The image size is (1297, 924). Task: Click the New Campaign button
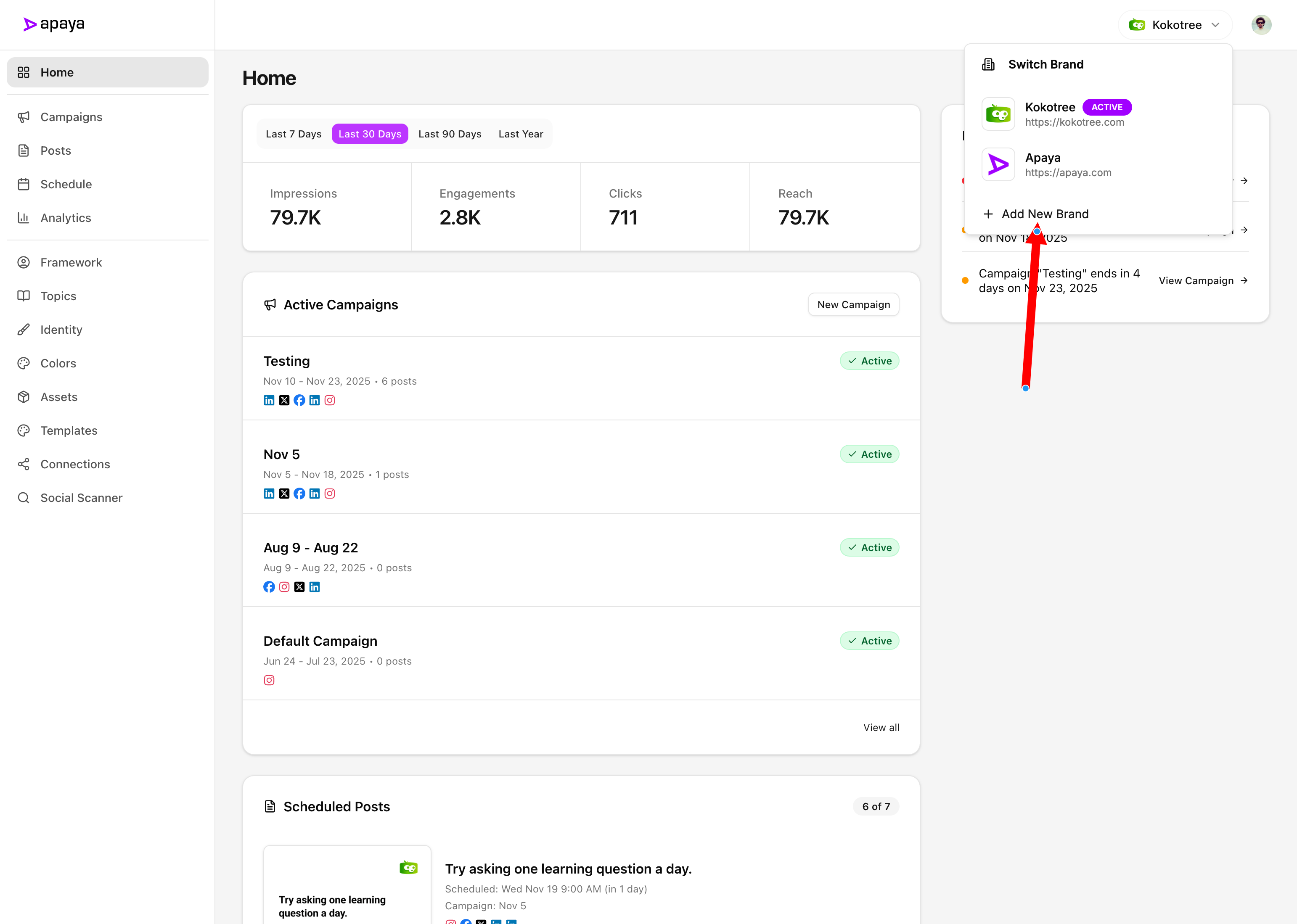point(852,305)
